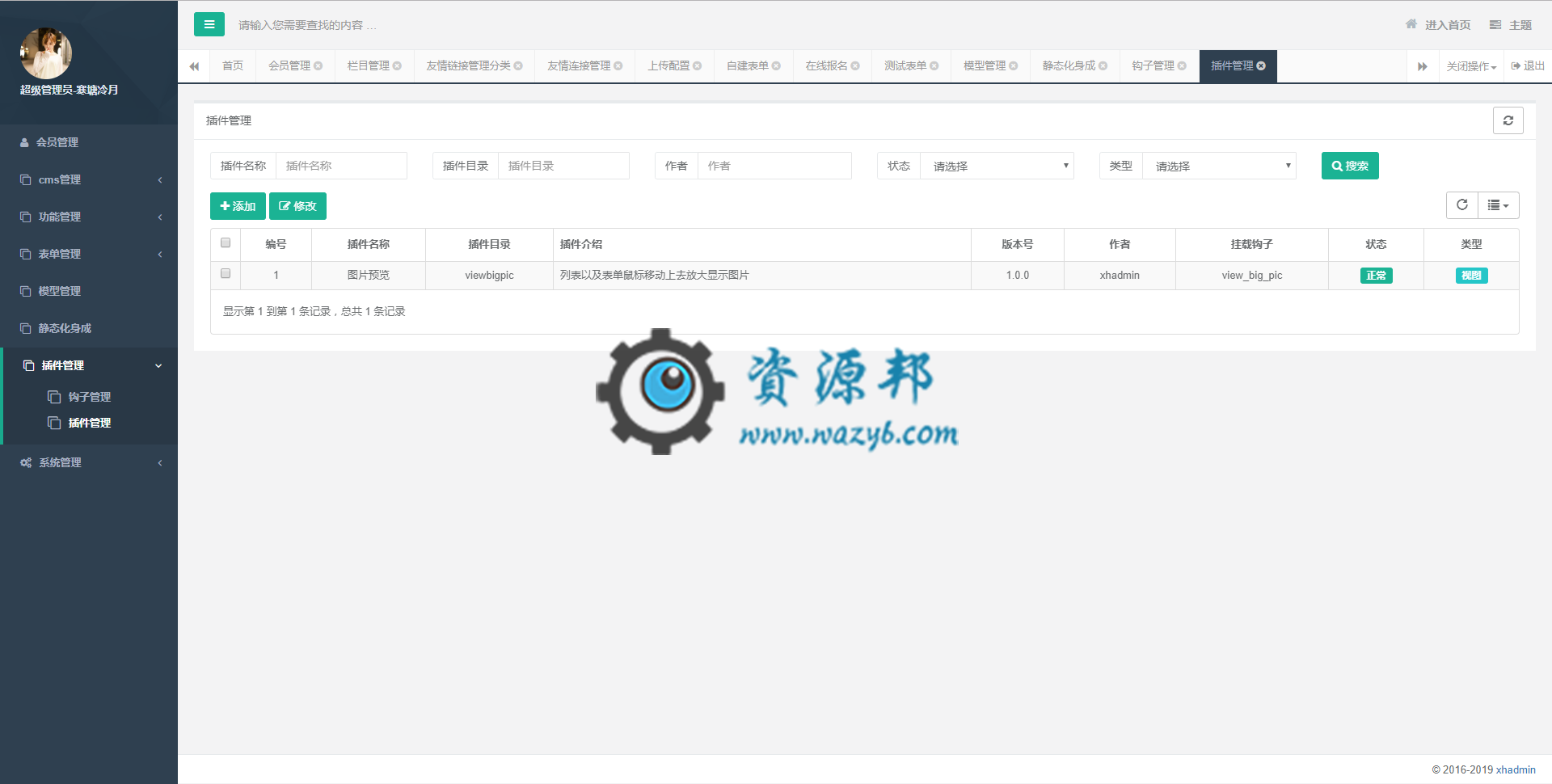Close the 钩子管理 tab x icon
This screenshot has height=784, width=1552.
tap(1182, 65)
